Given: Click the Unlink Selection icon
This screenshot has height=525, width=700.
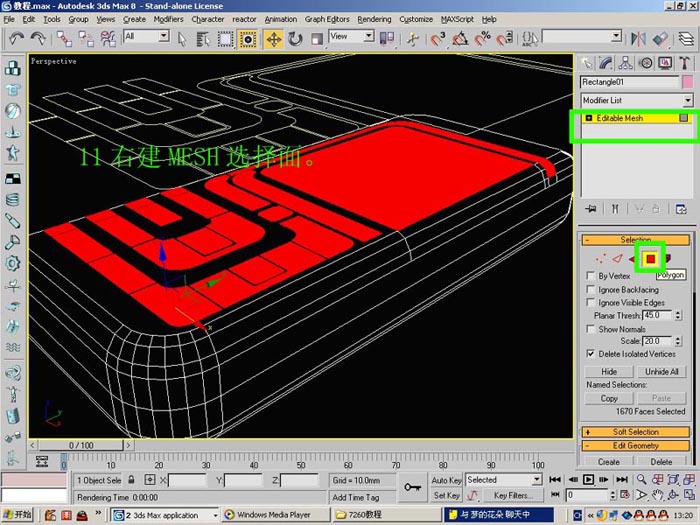Looking at the screenshot, I should pyautogui.click(x=86, y=39).
